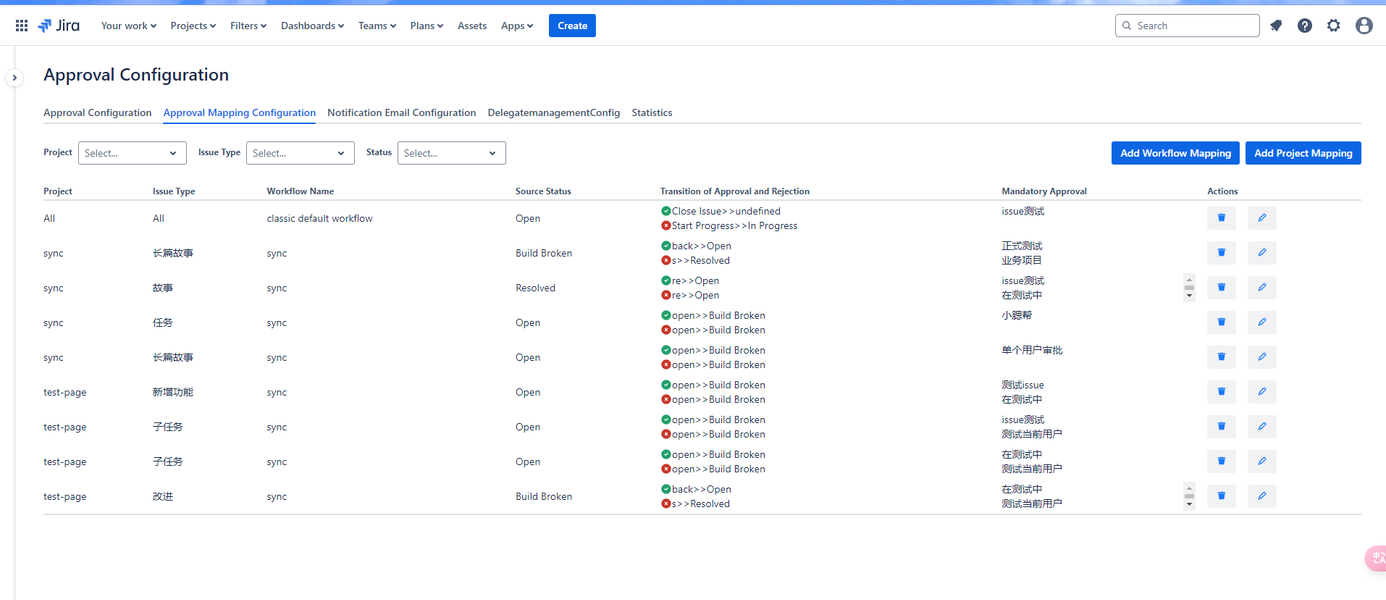Viewport: 1386px width, 600px height.
Task: Open the DelegatemanagementConfig tab
Action: pyautogui.click(x=554, y=113)
